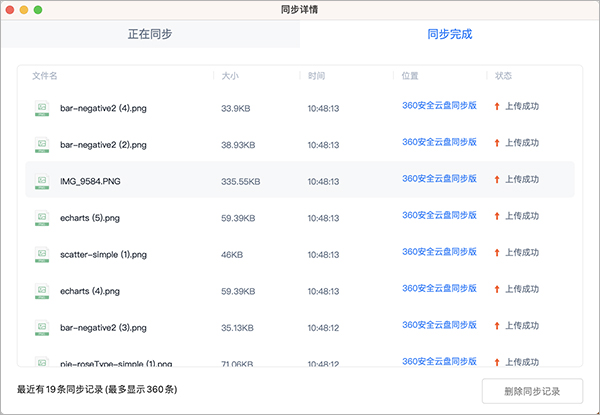This screenshot has width=600, height=415.
Task: Select the thumbnail icon of echarts (5).png
Action: point(42,218)
